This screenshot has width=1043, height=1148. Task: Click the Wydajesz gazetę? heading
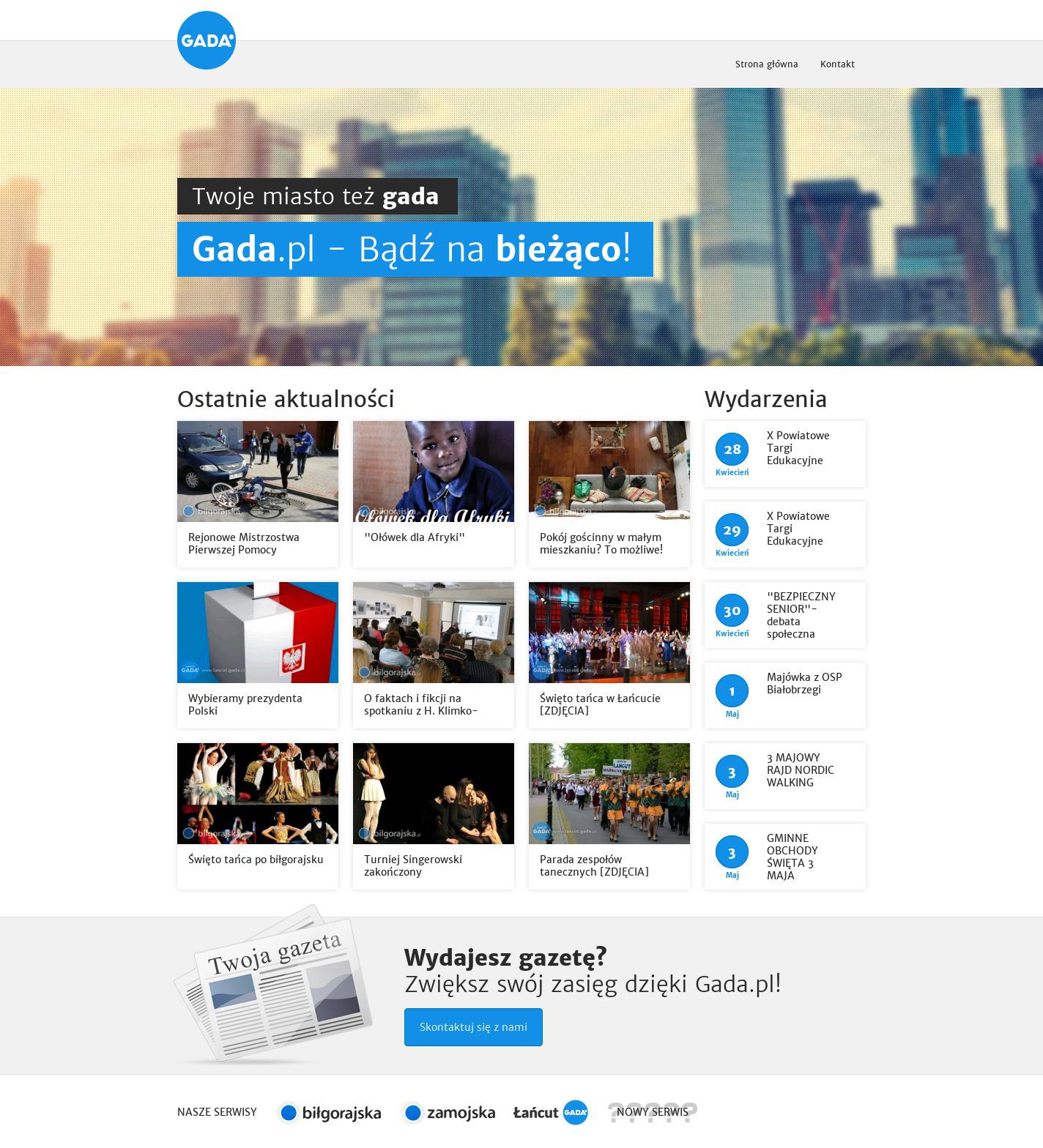[505, 957]
